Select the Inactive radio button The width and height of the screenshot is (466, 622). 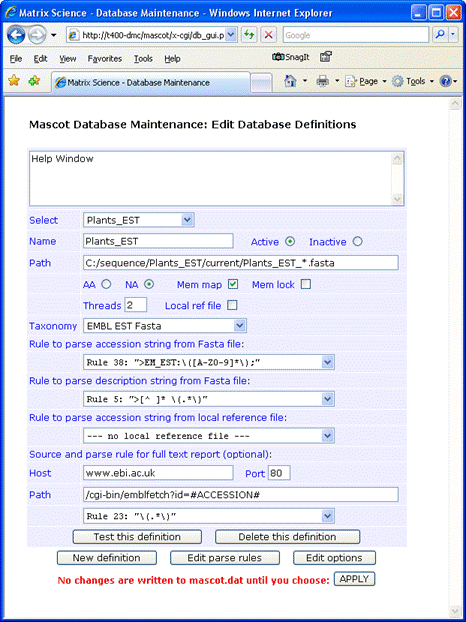click(x=357, y=242)
